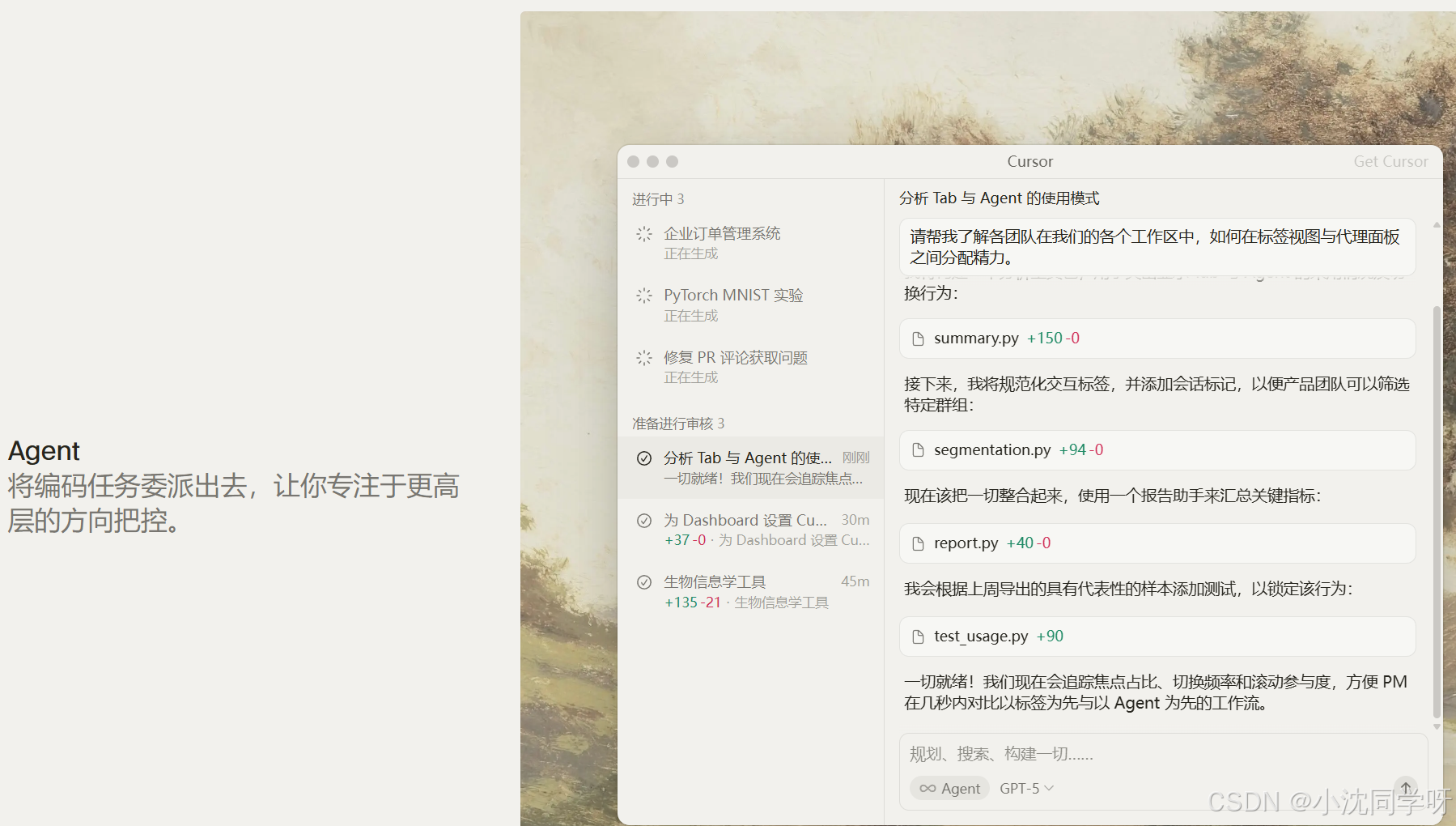The width and height of the screenshot is (1456, 826).
Task: Click the scrollbar down arrow in chat
Action: pos(1437,727)
